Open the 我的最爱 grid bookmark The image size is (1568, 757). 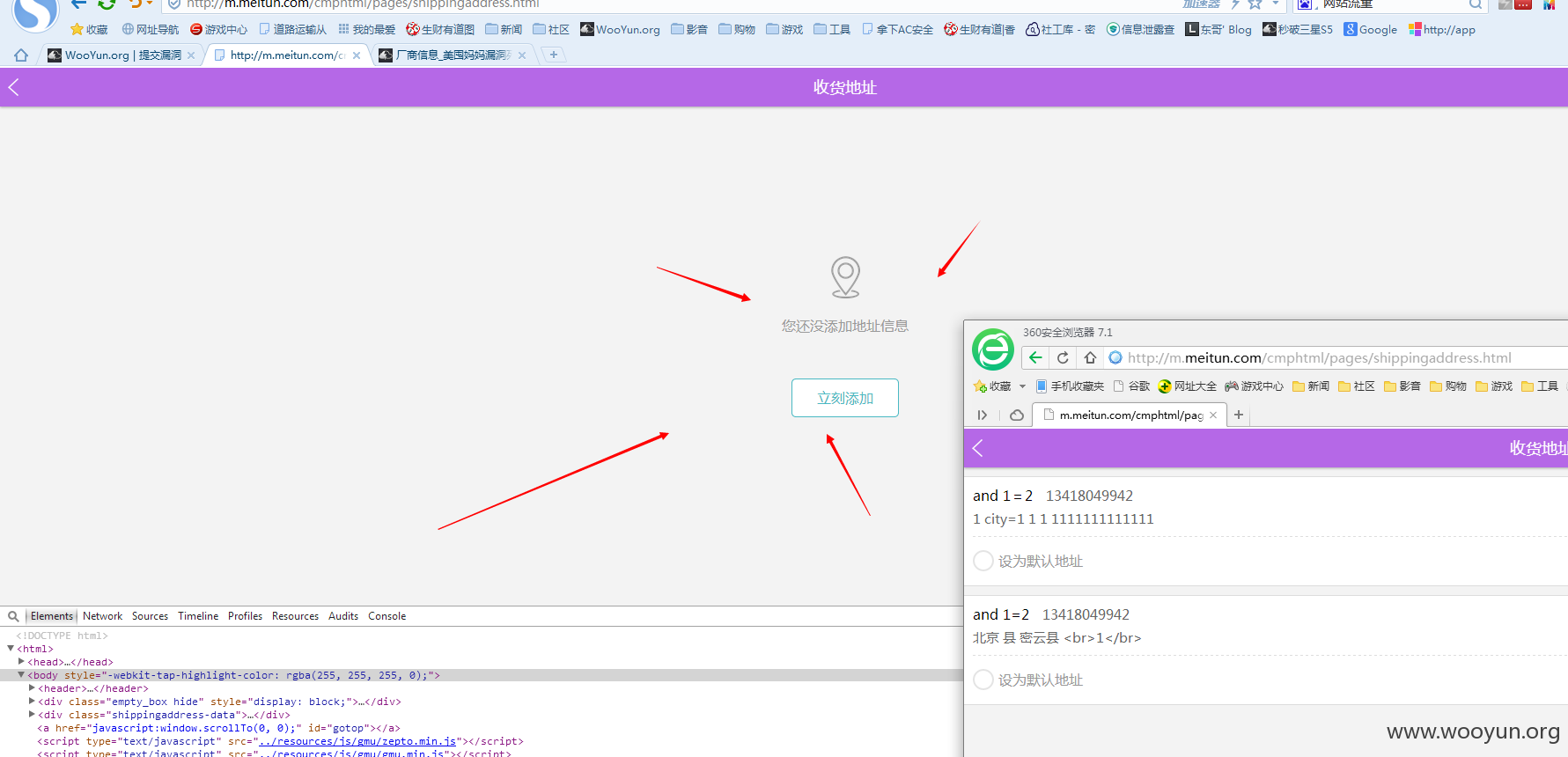pyautogui.click(x=367, y=30)
